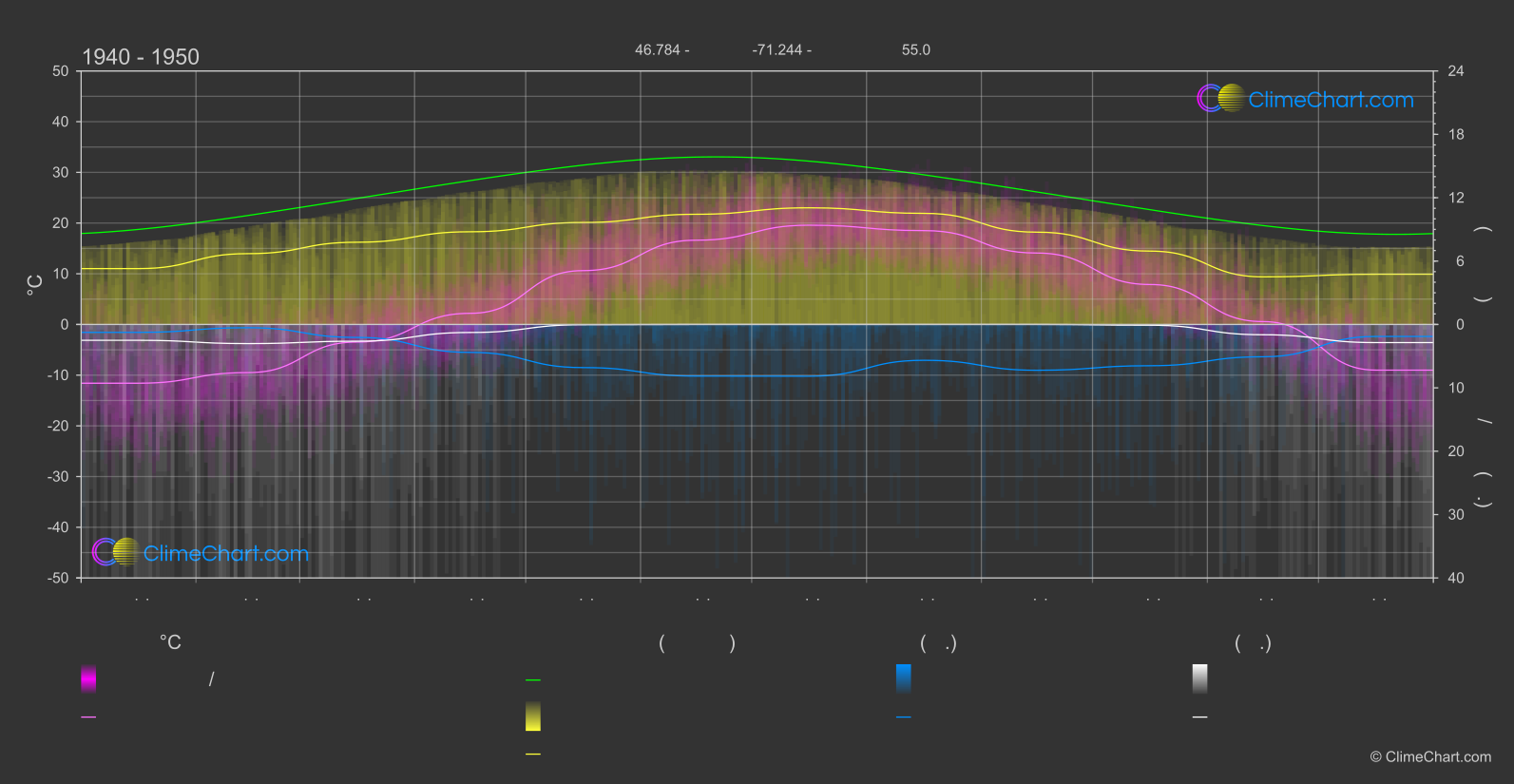Click the ClimeChart.com logo at bottom left
The image size is (1514, 784).
coord(201,552)
